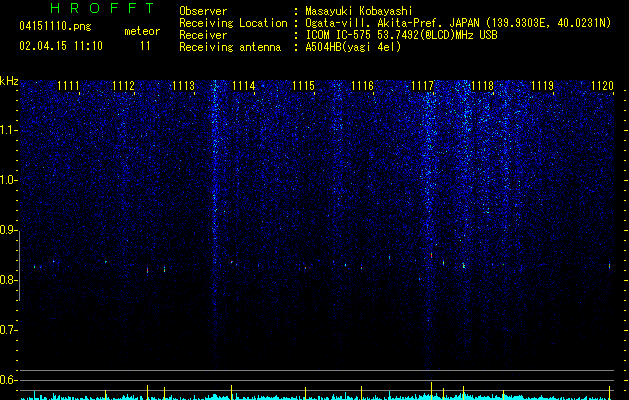Select the filename 04151110.png

(x=55, y=27)
